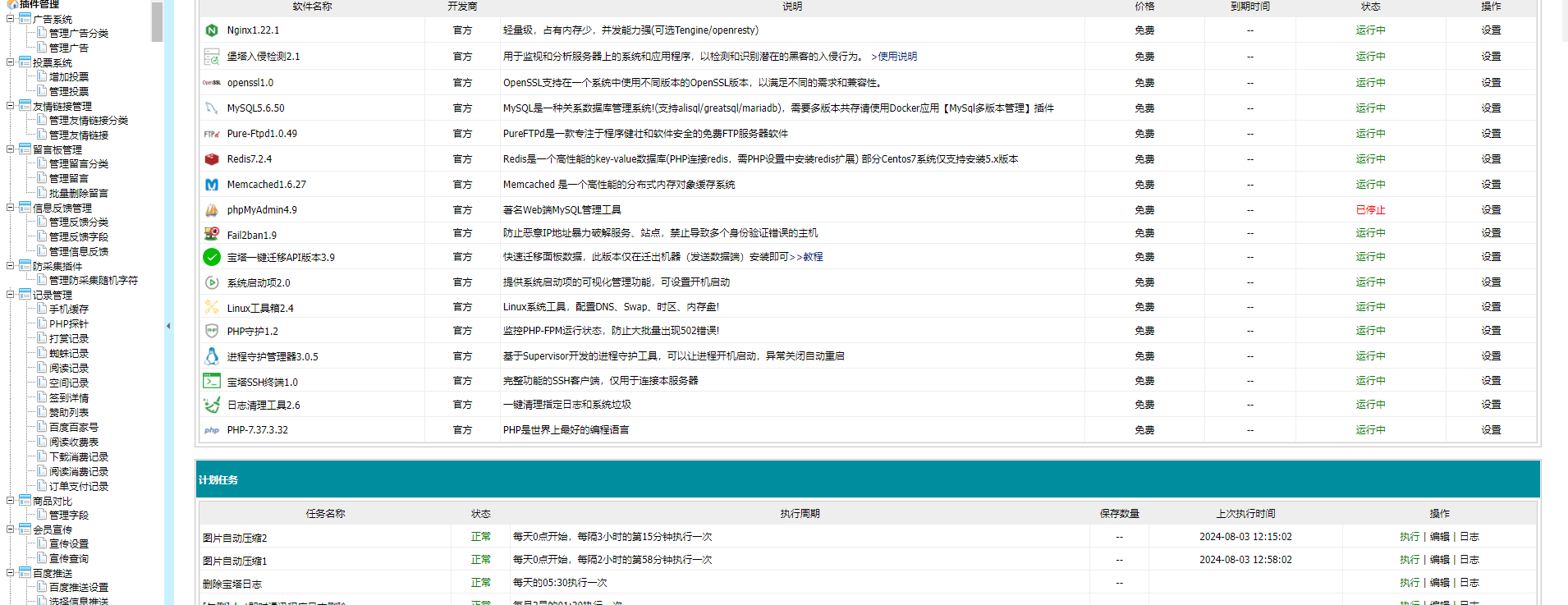1568x605 pixels.
Task: Open PHP探针 under 记录管理
Action: [68, 324]
